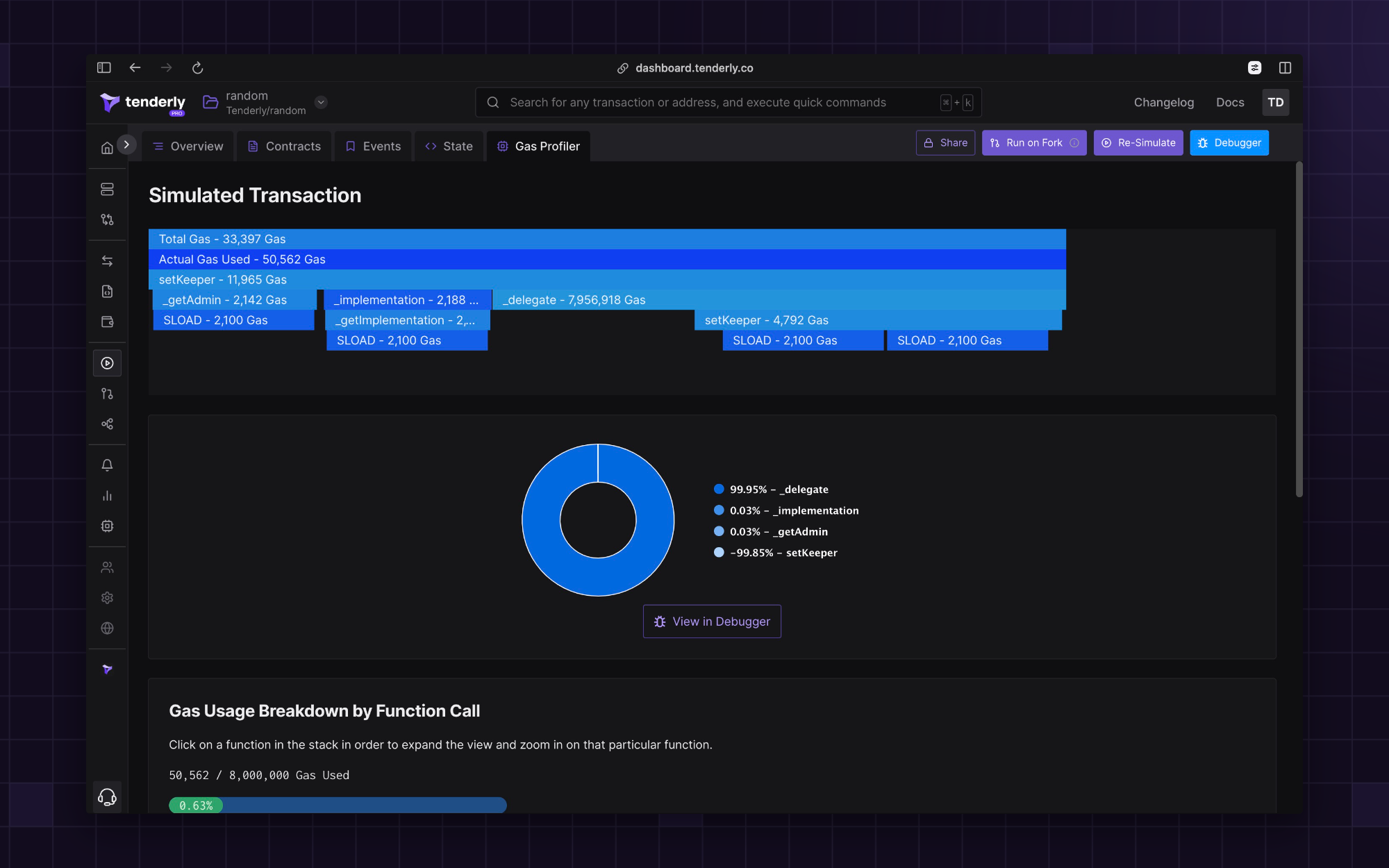The width and height of the screenshot is (1389, 868).
Task: Click the Transactions sidebar icon
Action: tap(107, 260)
